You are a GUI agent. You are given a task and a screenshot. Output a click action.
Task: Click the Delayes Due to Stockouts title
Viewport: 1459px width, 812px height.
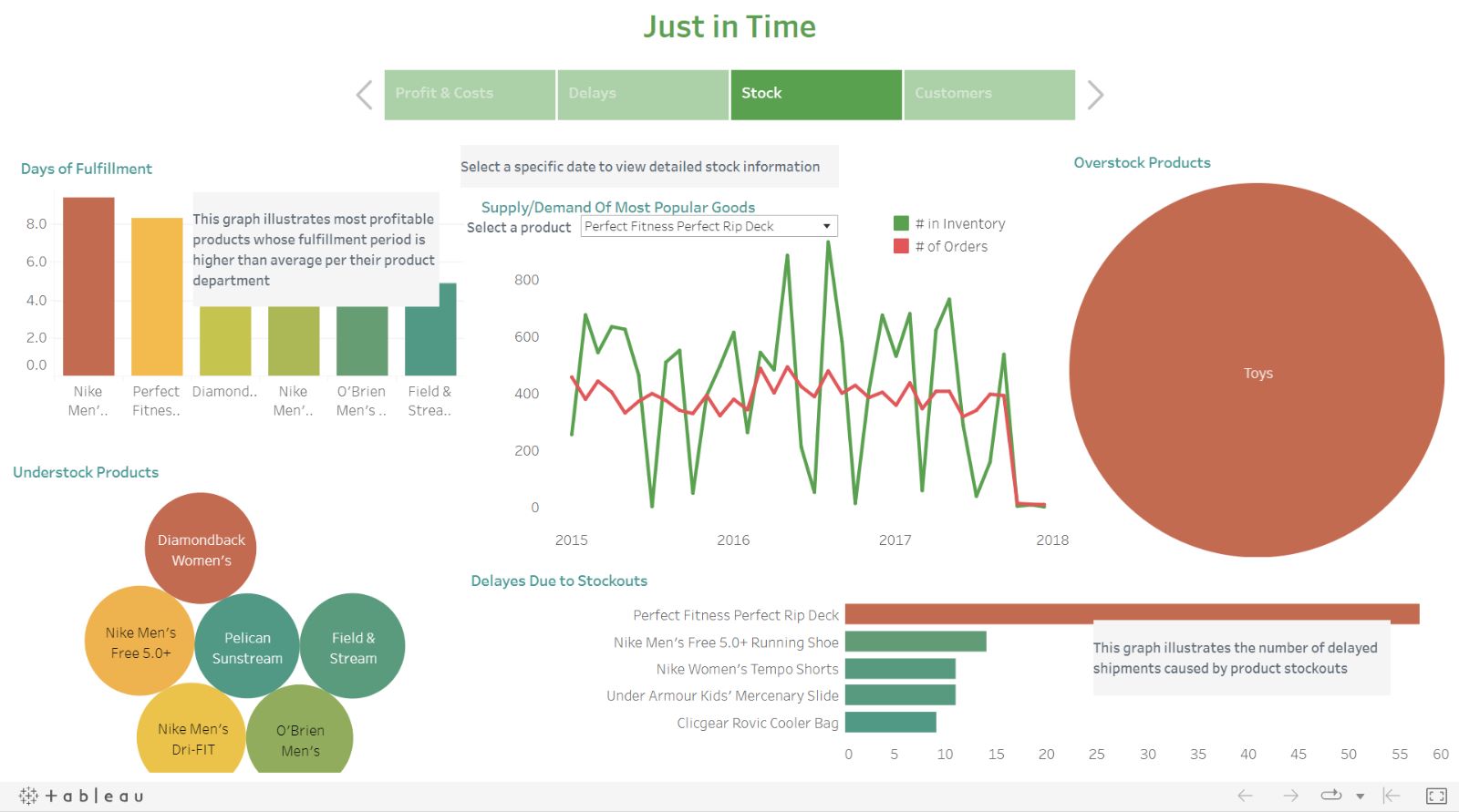tap(559, 581)
